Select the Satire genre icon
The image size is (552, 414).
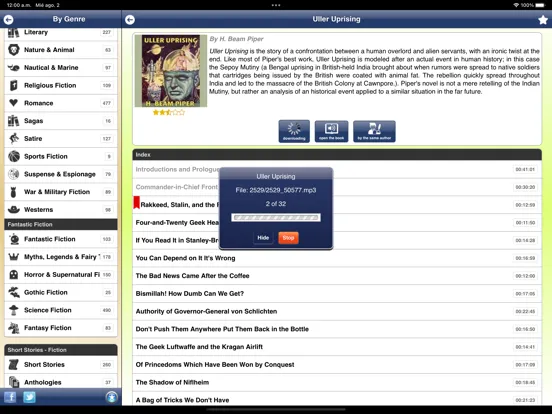tap(14, 138)
